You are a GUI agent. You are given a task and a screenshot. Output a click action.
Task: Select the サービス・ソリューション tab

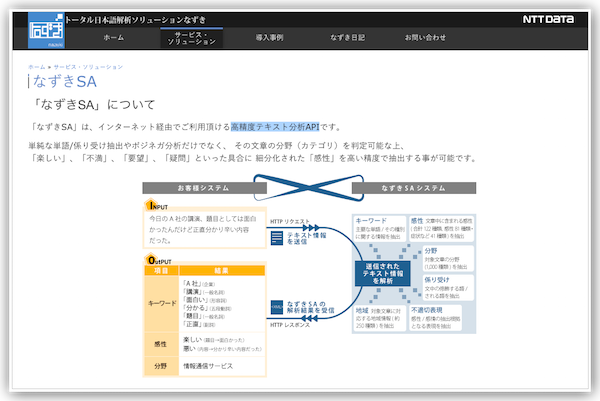click(x=192, y=38)
